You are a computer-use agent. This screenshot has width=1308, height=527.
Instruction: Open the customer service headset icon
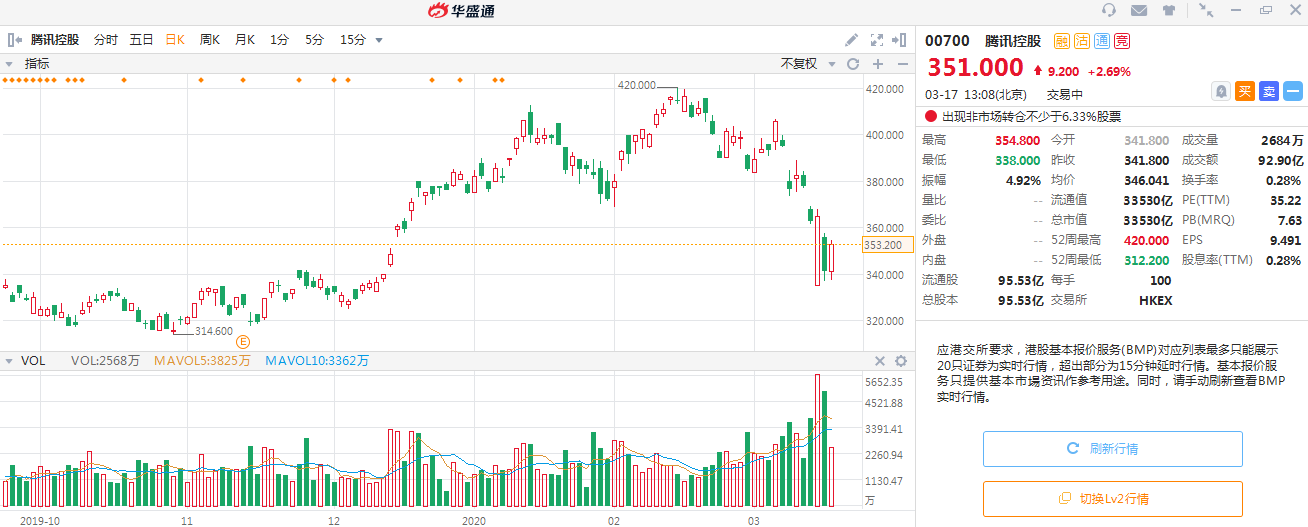point(1108,10)
